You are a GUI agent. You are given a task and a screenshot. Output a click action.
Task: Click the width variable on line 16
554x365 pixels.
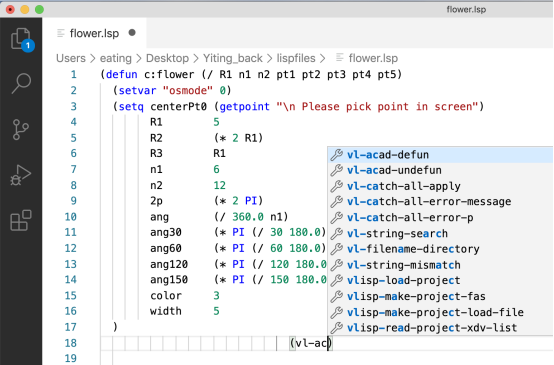pyautogui.click(x=166, y=311)
